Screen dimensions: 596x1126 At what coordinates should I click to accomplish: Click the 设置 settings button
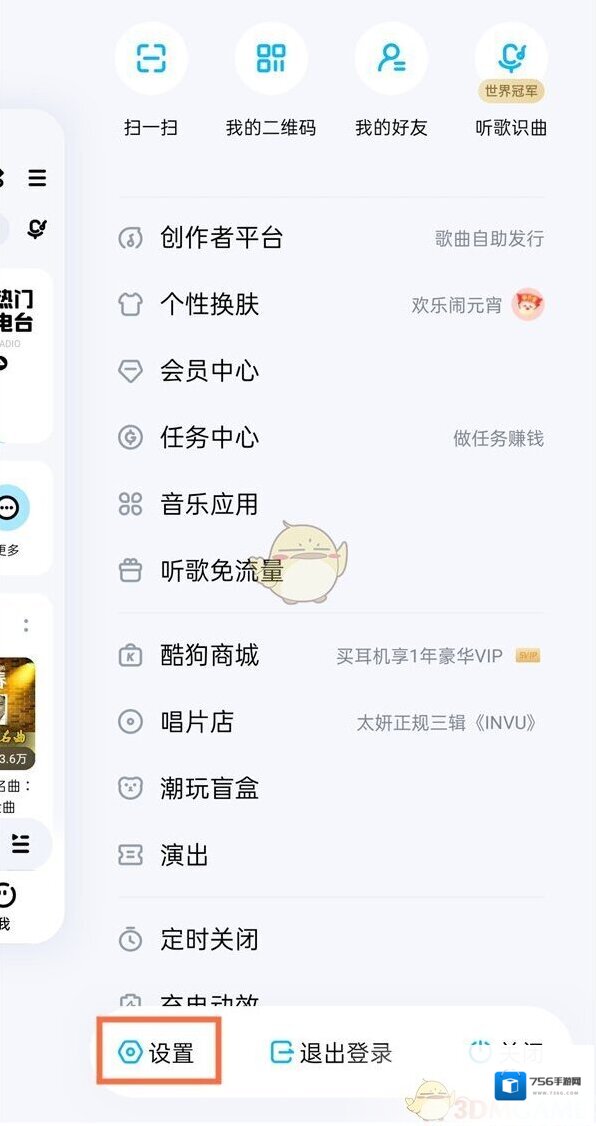(x=158, y=1052)
